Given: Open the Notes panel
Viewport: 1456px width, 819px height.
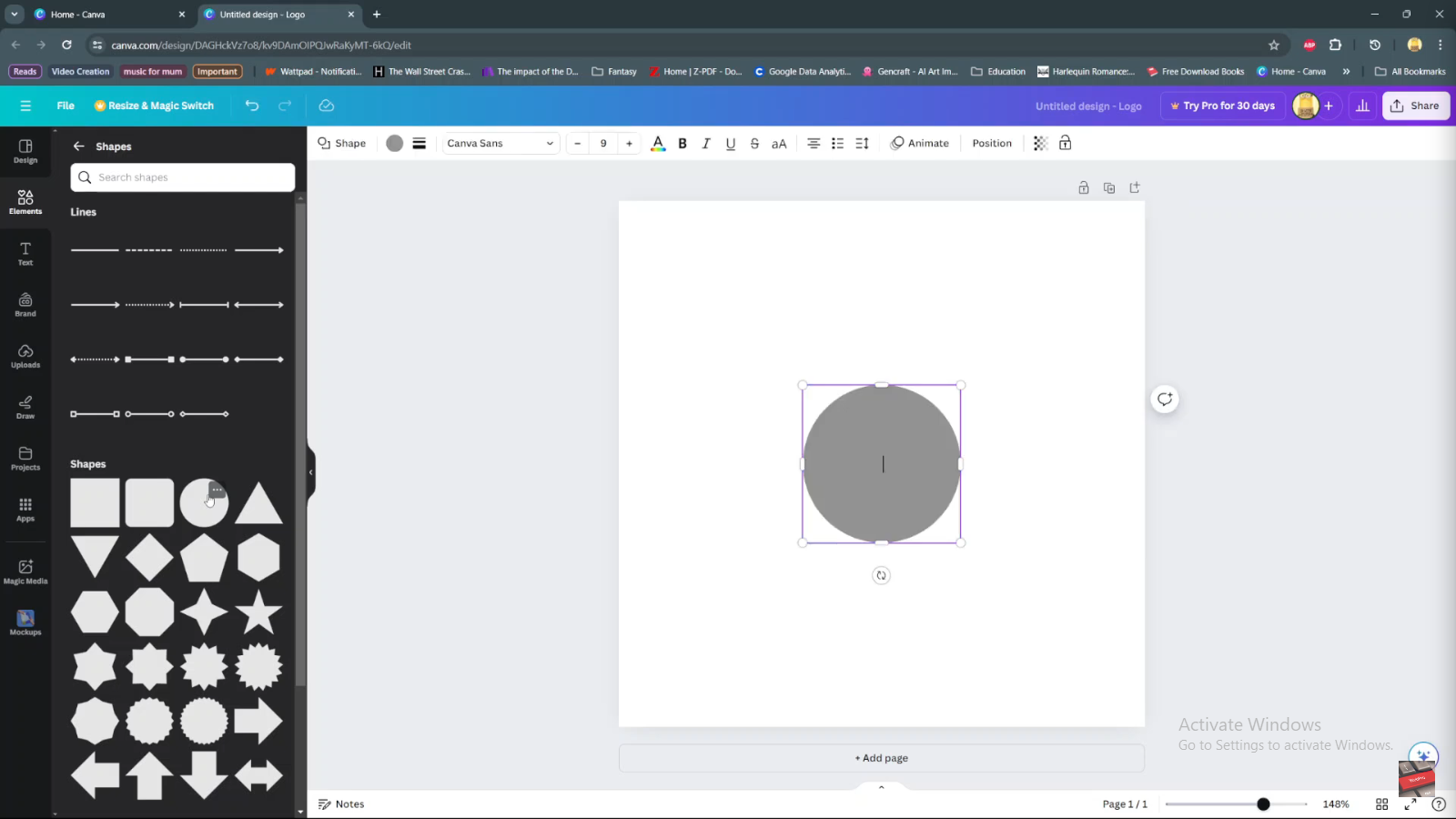Looking at the screenshot, I should point(341,804).
